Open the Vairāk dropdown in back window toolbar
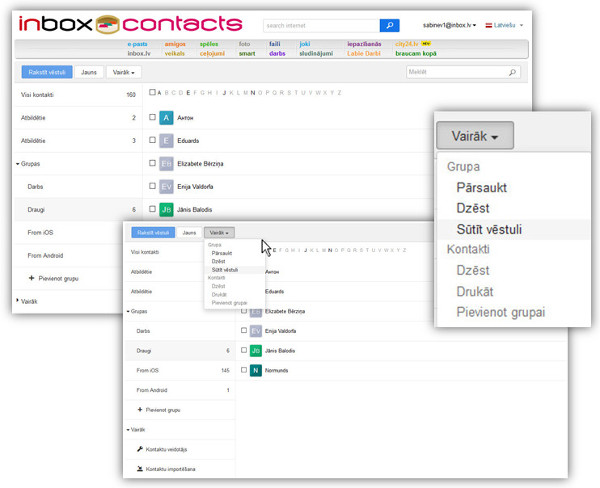 coord(123,72)
